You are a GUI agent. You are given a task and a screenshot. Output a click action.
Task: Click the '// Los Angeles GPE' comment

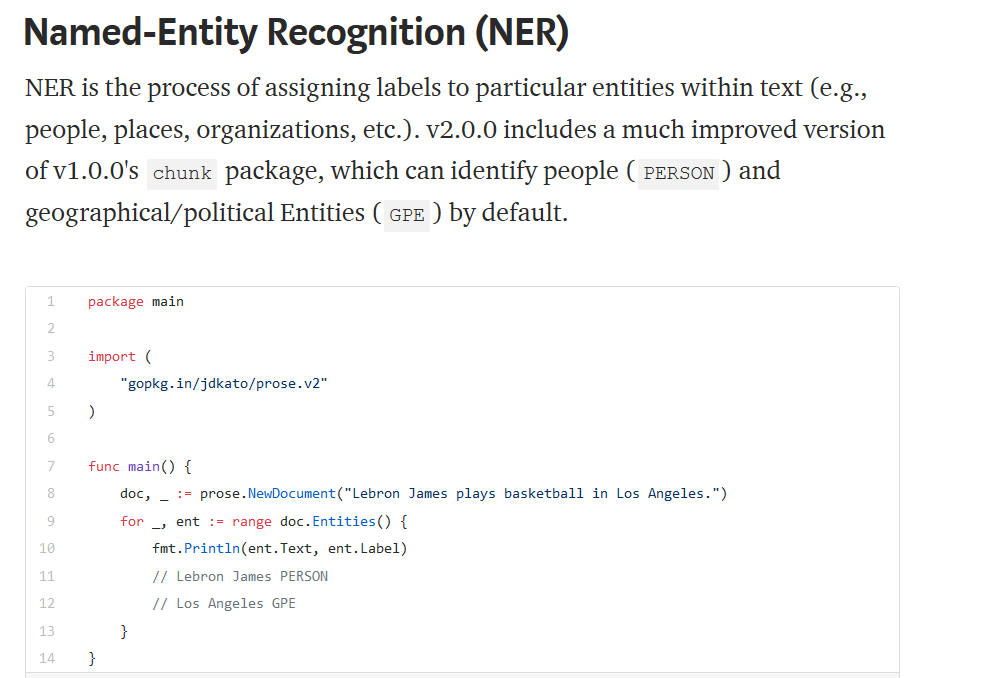[224, 604]
